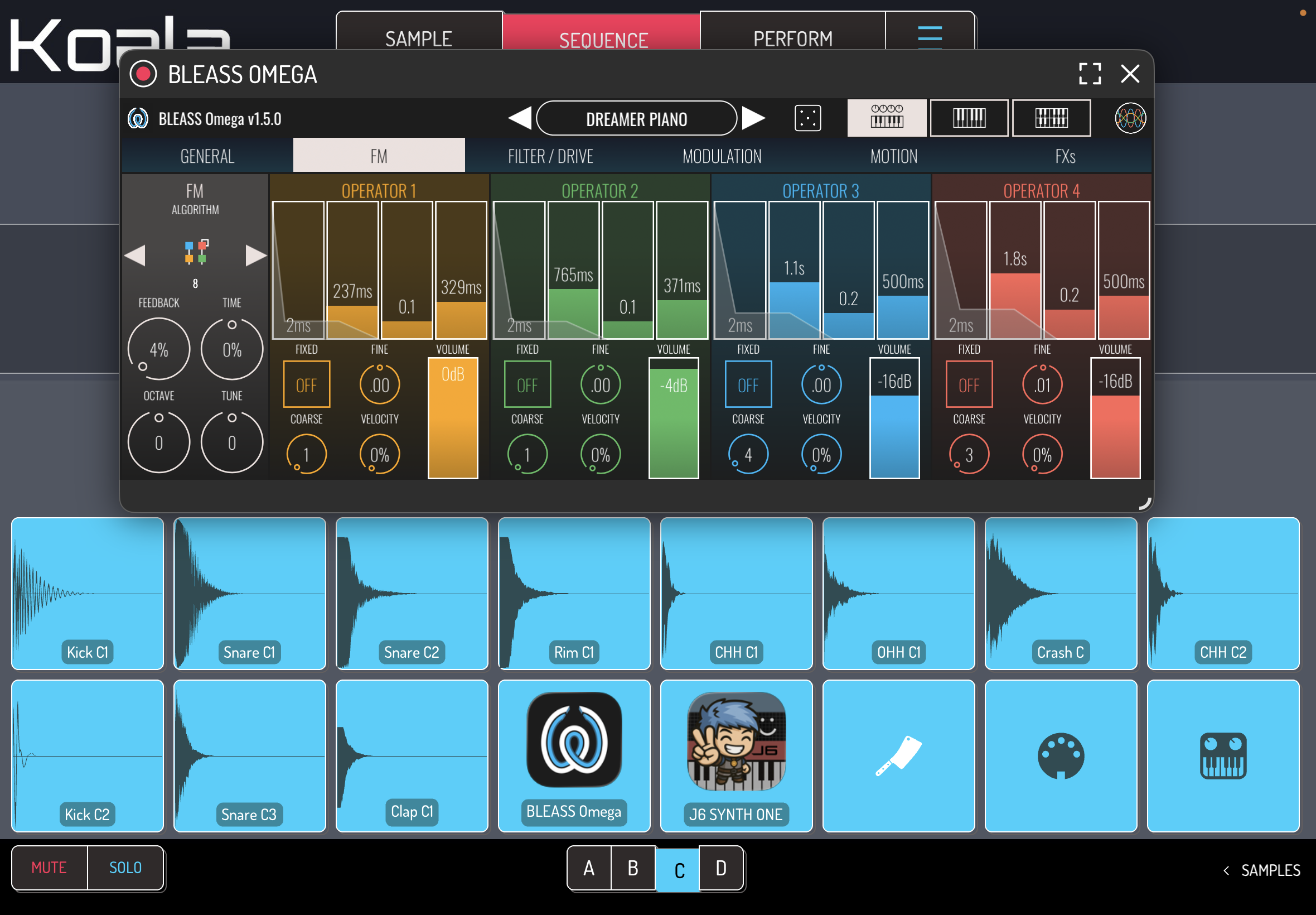Switch to the MODULATION tab
This screenshot has height=915, width=1316.
tap(722, 156)
